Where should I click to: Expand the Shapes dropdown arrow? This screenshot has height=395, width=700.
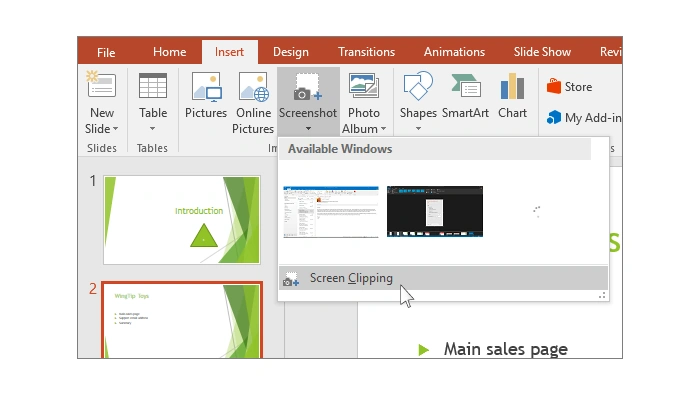point(418,129)
